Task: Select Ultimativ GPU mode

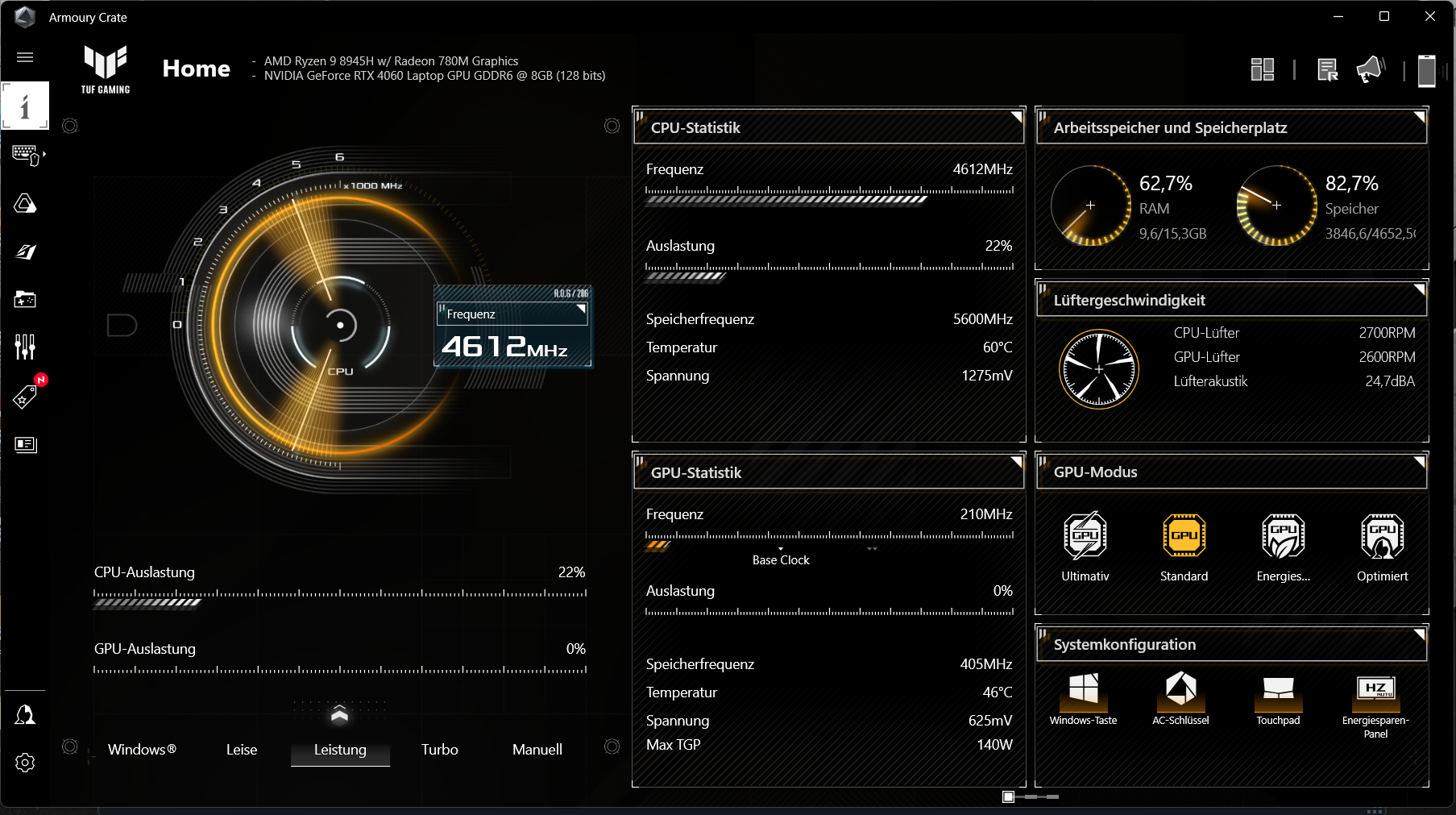Action: (x=1085, y=547)
